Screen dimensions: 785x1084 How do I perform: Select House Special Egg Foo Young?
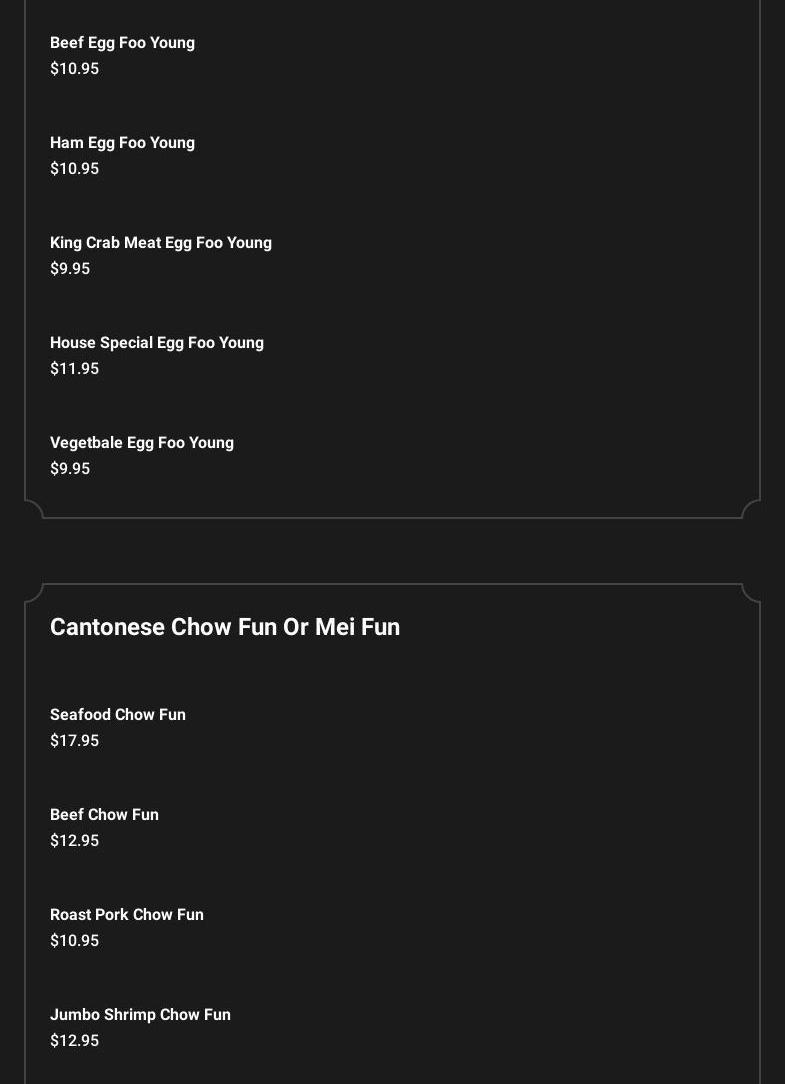(157, 343)
